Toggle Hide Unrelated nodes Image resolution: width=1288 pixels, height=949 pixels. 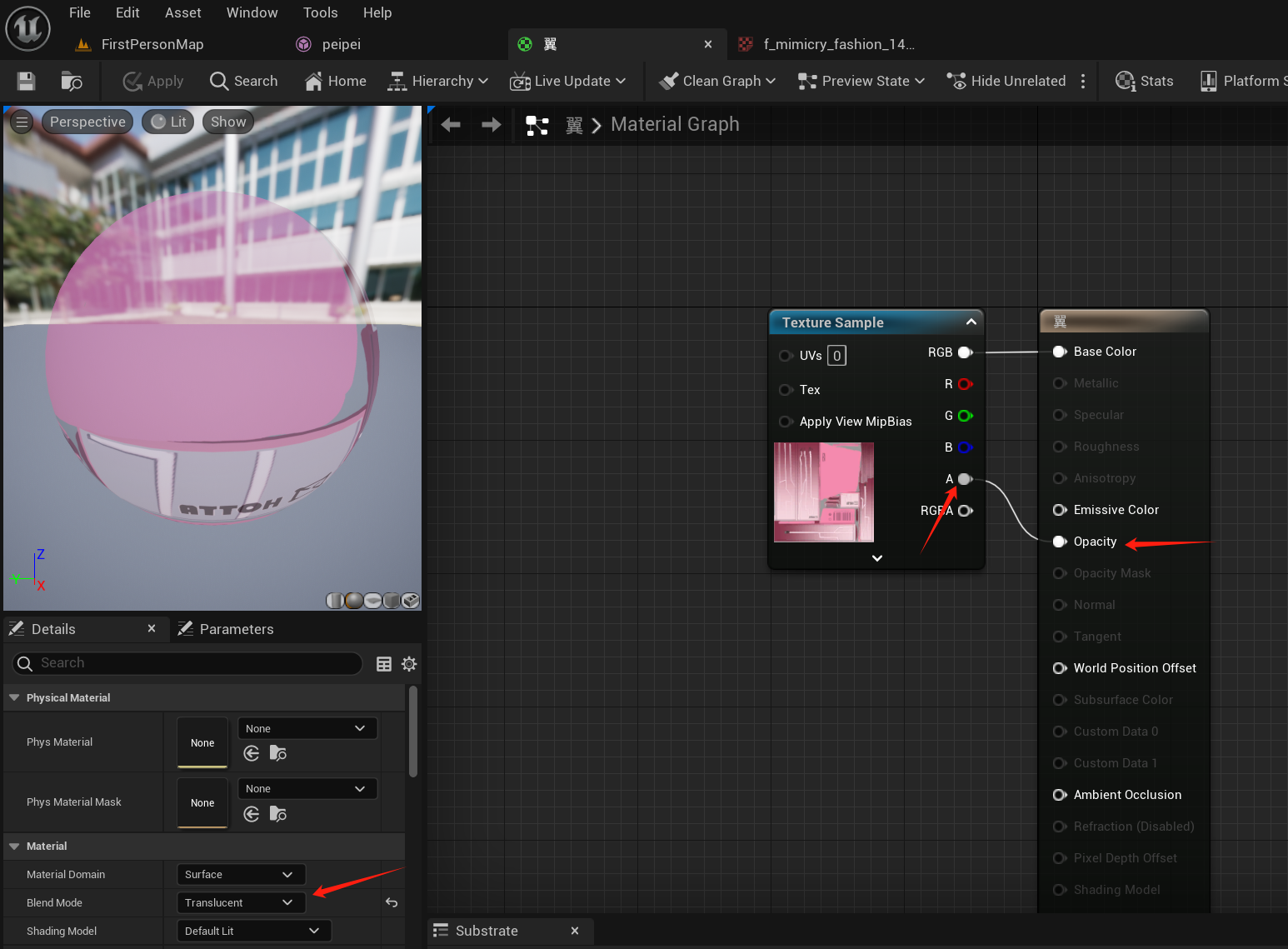click(x=1006, y=81)
